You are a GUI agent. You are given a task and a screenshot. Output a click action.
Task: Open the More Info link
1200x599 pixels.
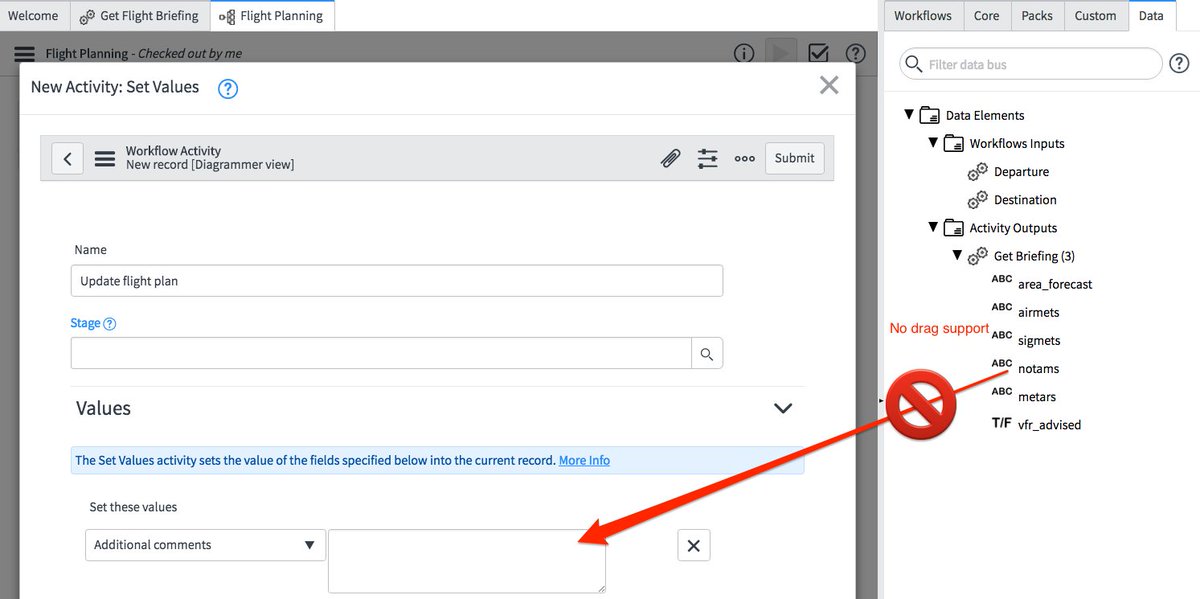pyautogui.click(x=584, y=460)
